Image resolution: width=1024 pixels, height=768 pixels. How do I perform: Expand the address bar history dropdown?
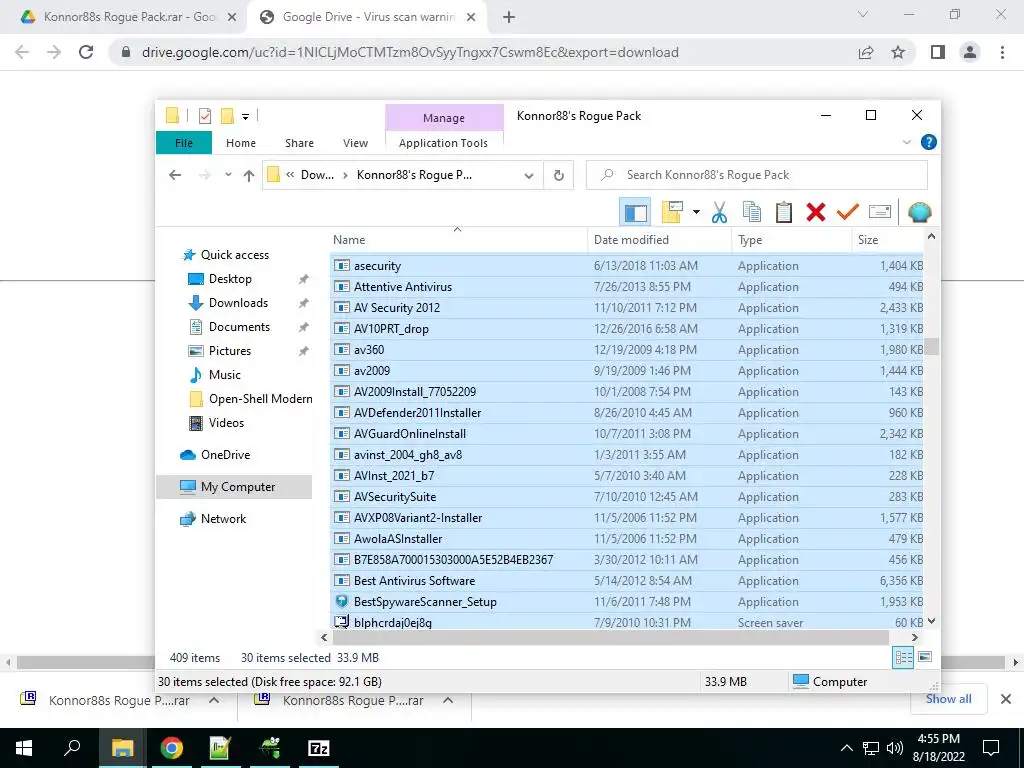pyautogui.click(x=529, y=176)
